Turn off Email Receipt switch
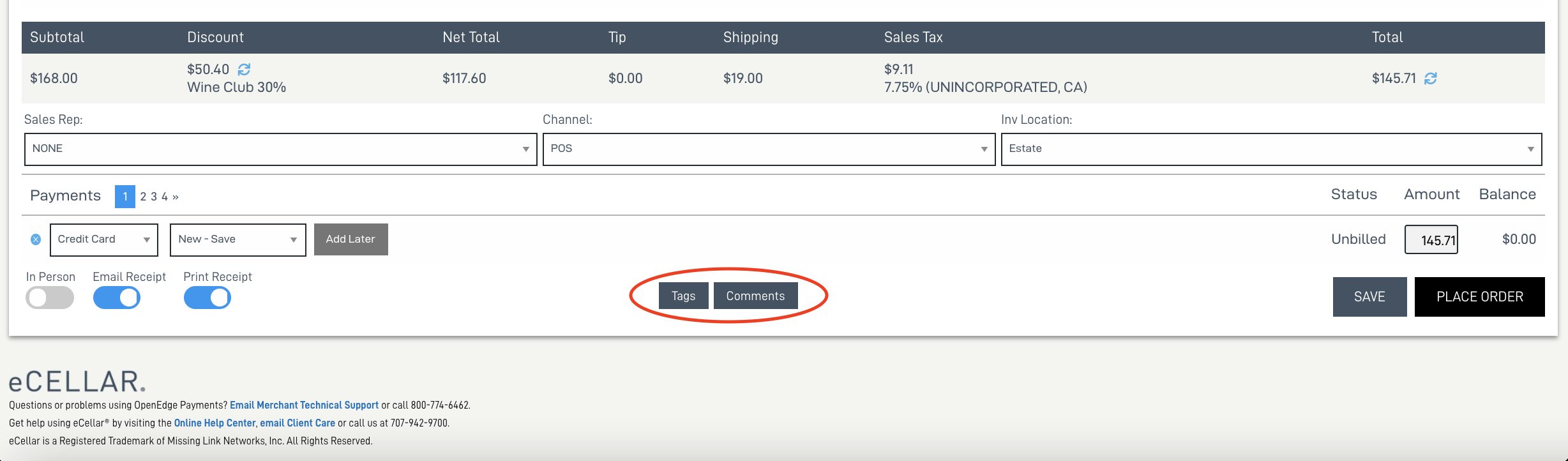1568x461 pixels. 117,298
